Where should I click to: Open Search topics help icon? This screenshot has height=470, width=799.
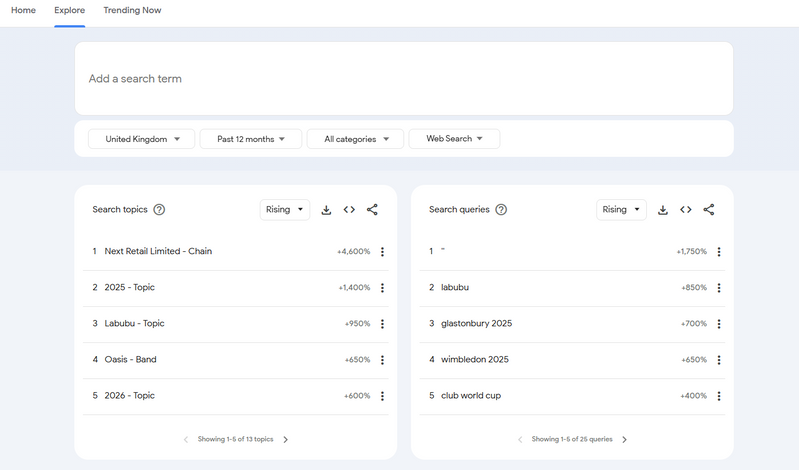[x=159, y=210]
